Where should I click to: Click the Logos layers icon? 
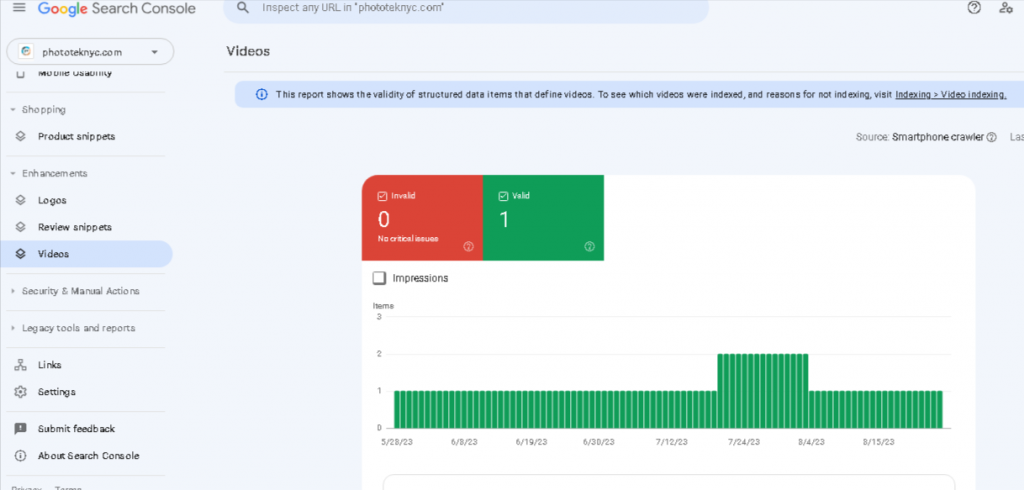click(20, 201)
